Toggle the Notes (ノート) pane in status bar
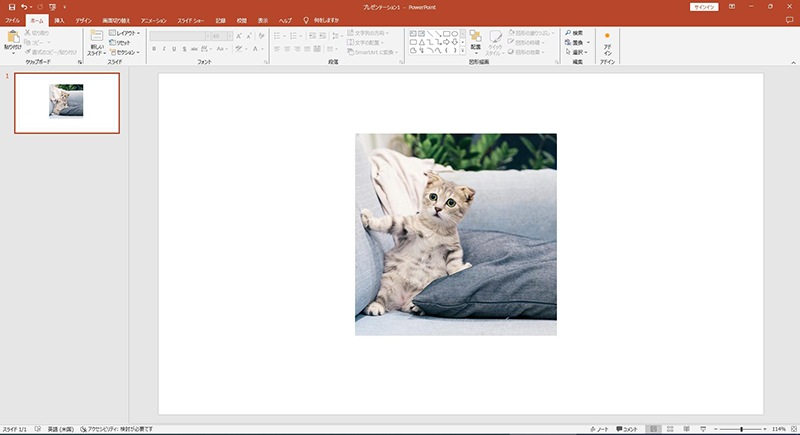 pyautogui.click(x=600, y=428)
